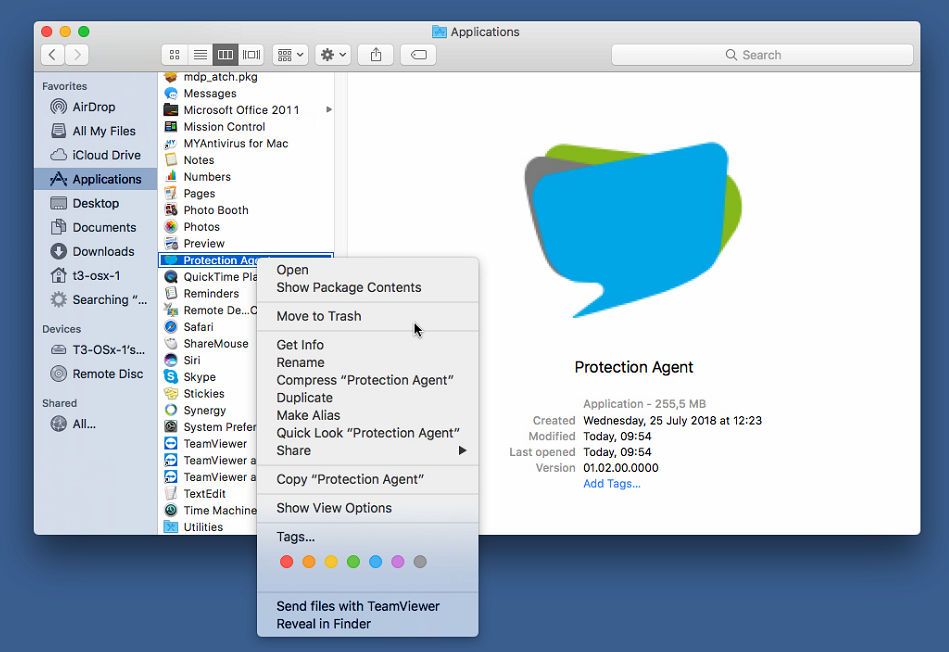Select the T3-OSx-1's device
This screenshot has height=652, width=949.
(x=97, y=350)
